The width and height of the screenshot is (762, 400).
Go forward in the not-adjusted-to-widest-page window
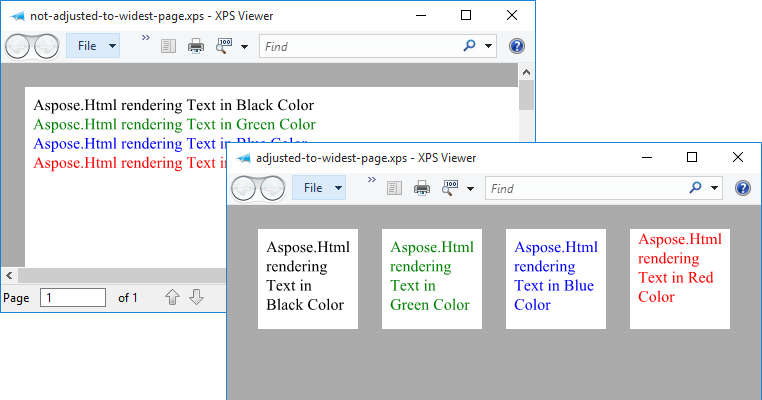[47, 47]
